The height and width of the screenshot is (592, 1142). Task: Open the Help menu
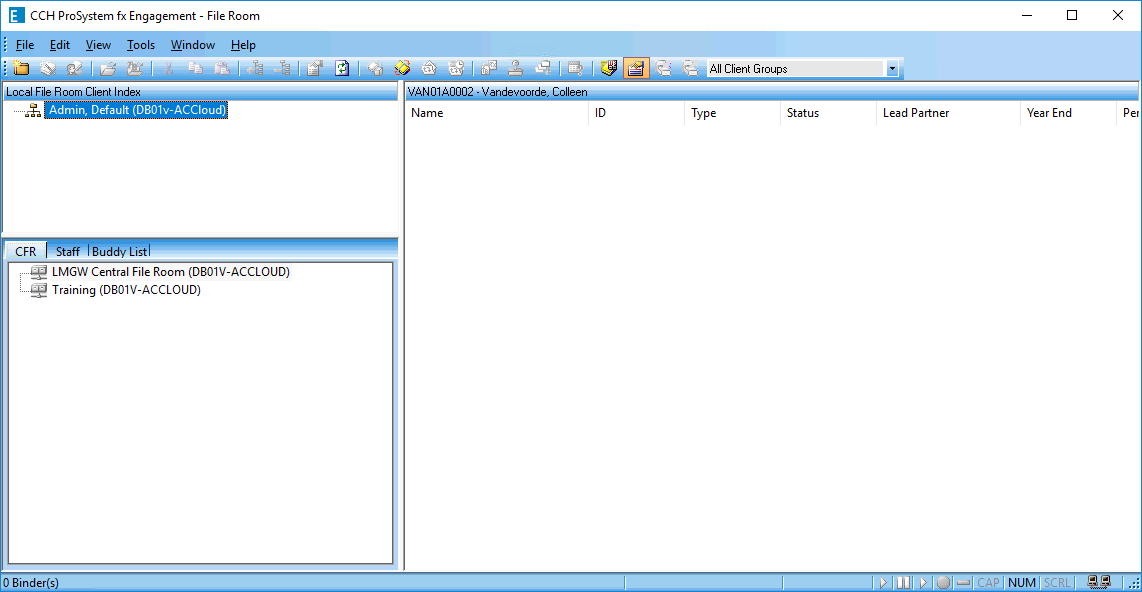pos(243,44)
